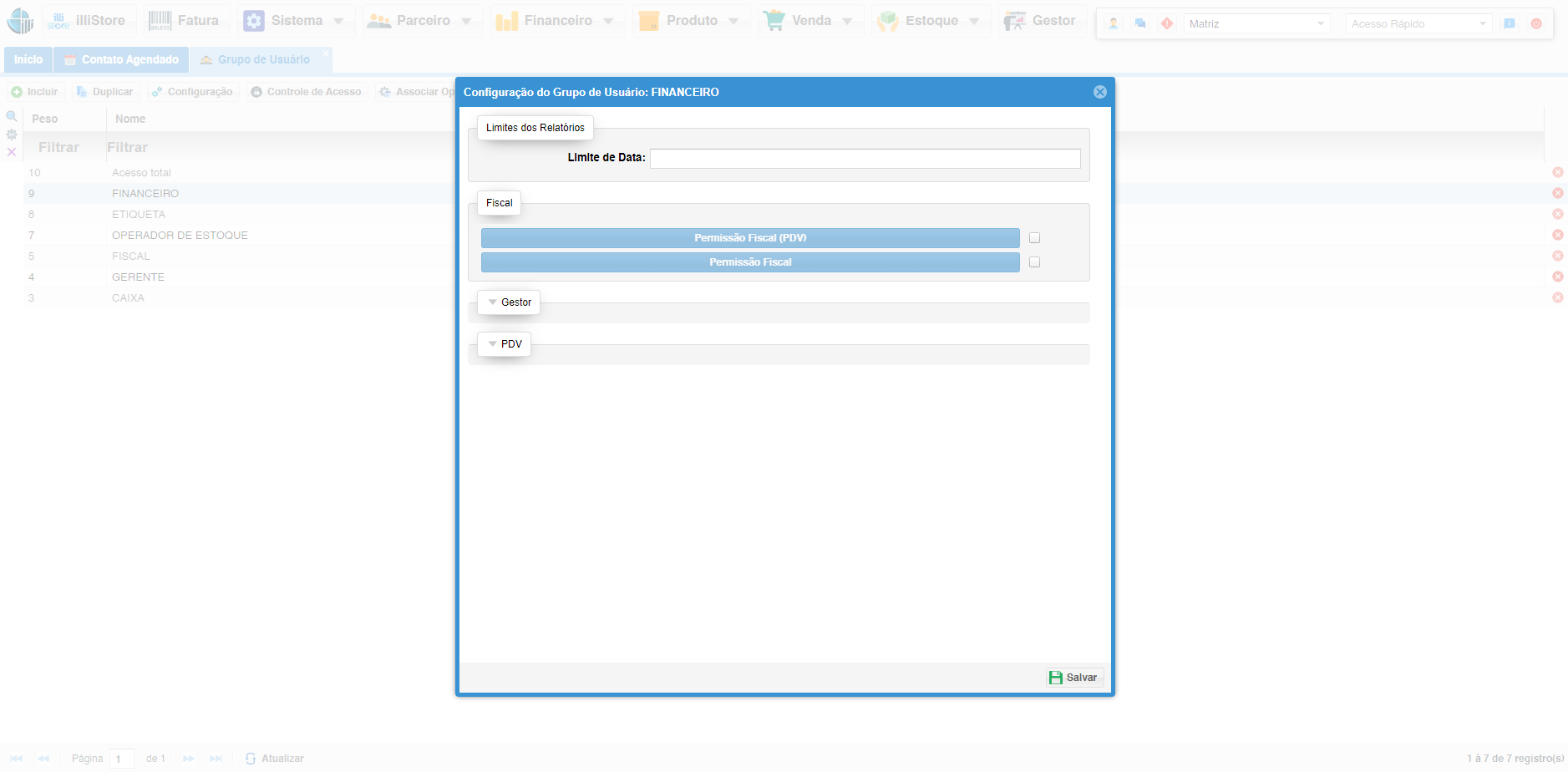Close the FINANCEIRO configuration dialog
Viewport: 1568px width, 772px height.
point(1100,92)
